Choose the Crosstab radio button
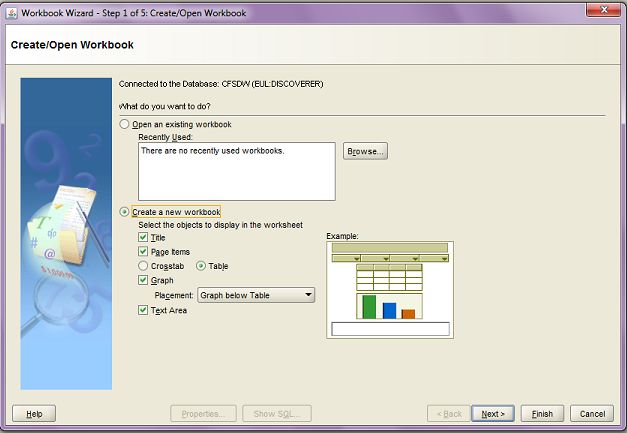Image resolution: width=627 pixels, height=433 pixels. [x=143, y=266]
